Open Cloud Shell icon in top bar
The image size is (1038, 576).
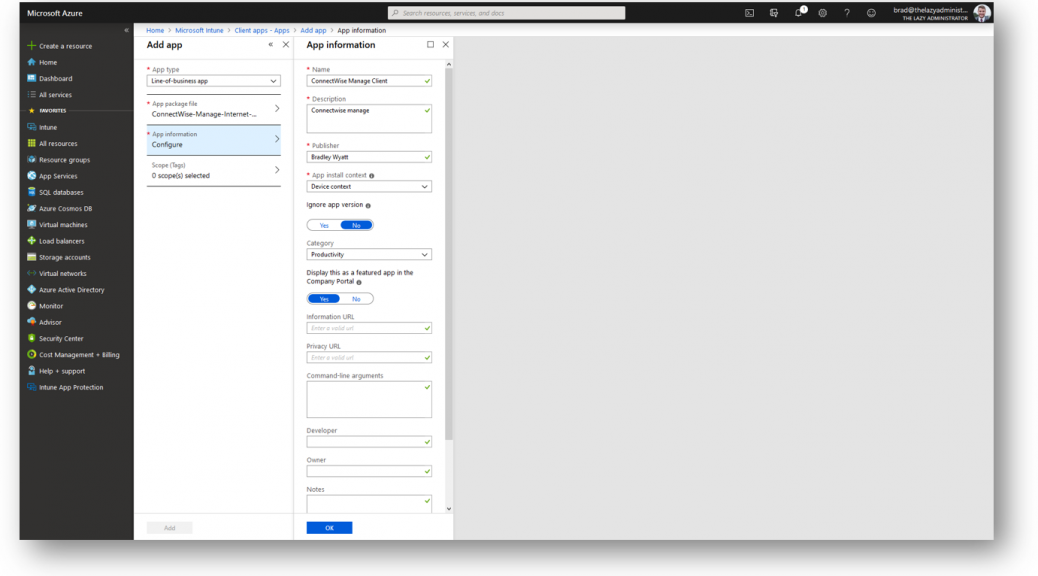[749, 13]
